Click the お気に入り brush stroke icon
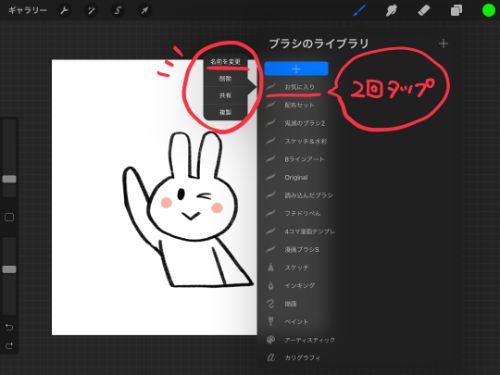The width and height of the screenshot is (500, 375). (x=271, y=87)
